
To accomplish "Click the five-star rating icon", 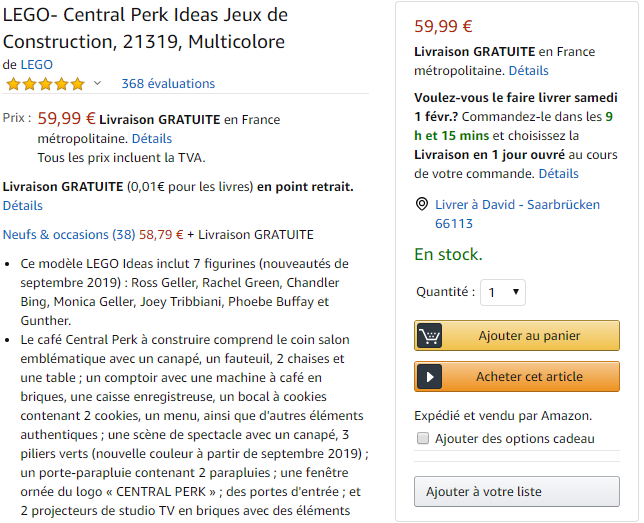I will coord(45,84).
